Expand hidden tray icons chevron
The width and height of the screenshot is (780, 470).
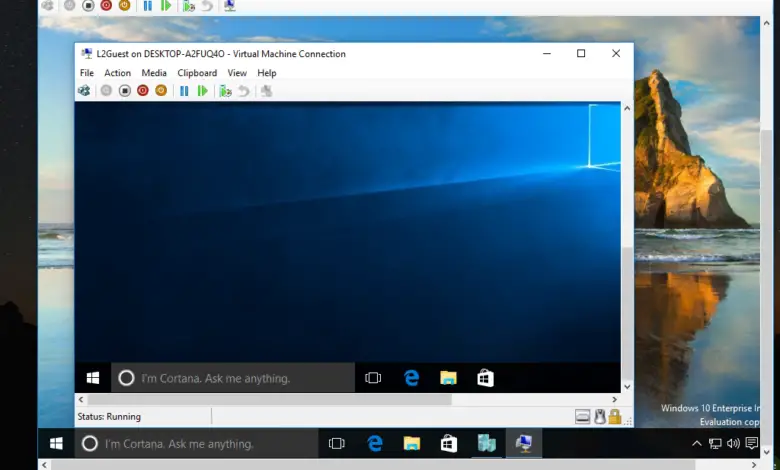(696, 443)
